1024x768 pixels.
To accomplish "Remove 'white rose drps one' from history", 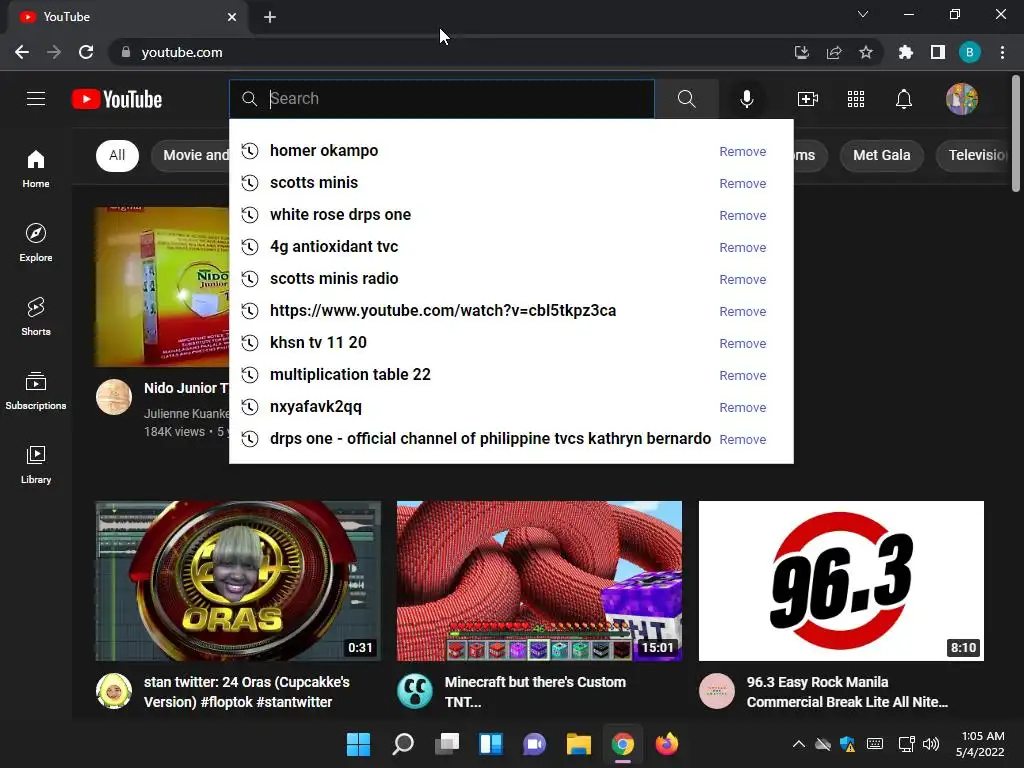I will point(743,216).
